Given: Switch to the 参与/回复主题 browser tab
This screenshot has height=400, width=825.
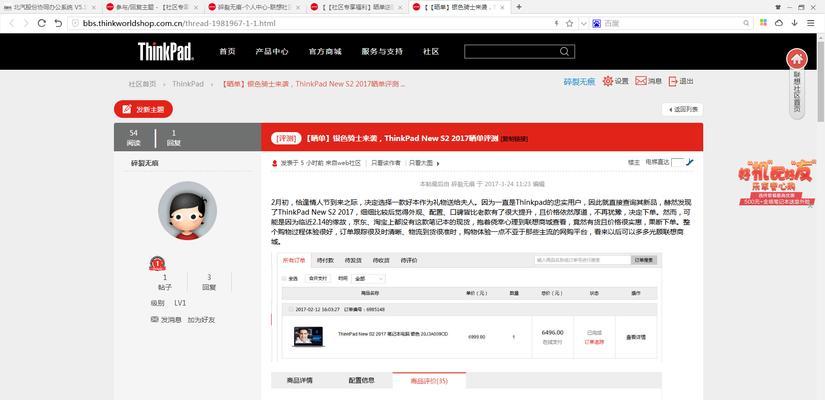Looking at the screenshot, I should pyautogui.click(x=153, y=7).
